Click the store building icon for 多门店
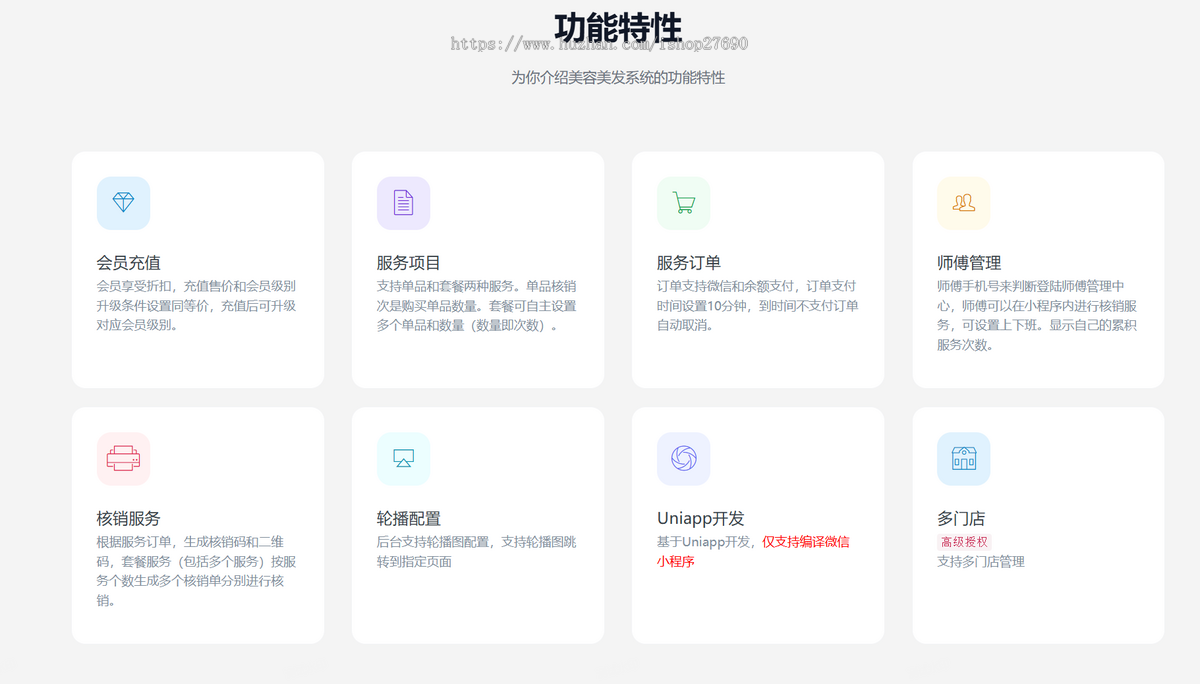Viewport: 1200px width, 684px height. pyautogui.click(x=964, y=458)
